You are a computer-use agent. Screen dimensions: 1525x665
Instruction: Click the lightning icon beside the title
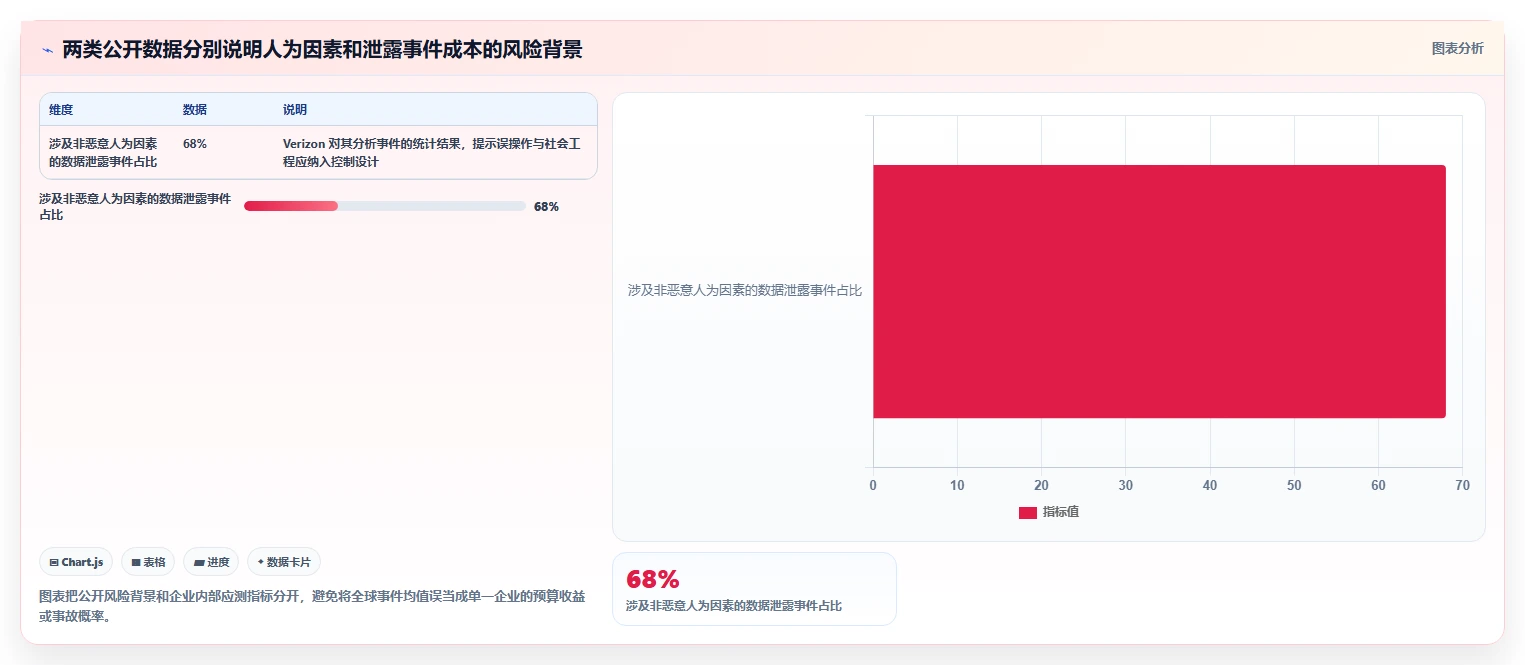pyautogui.click(x=47, y=50)
